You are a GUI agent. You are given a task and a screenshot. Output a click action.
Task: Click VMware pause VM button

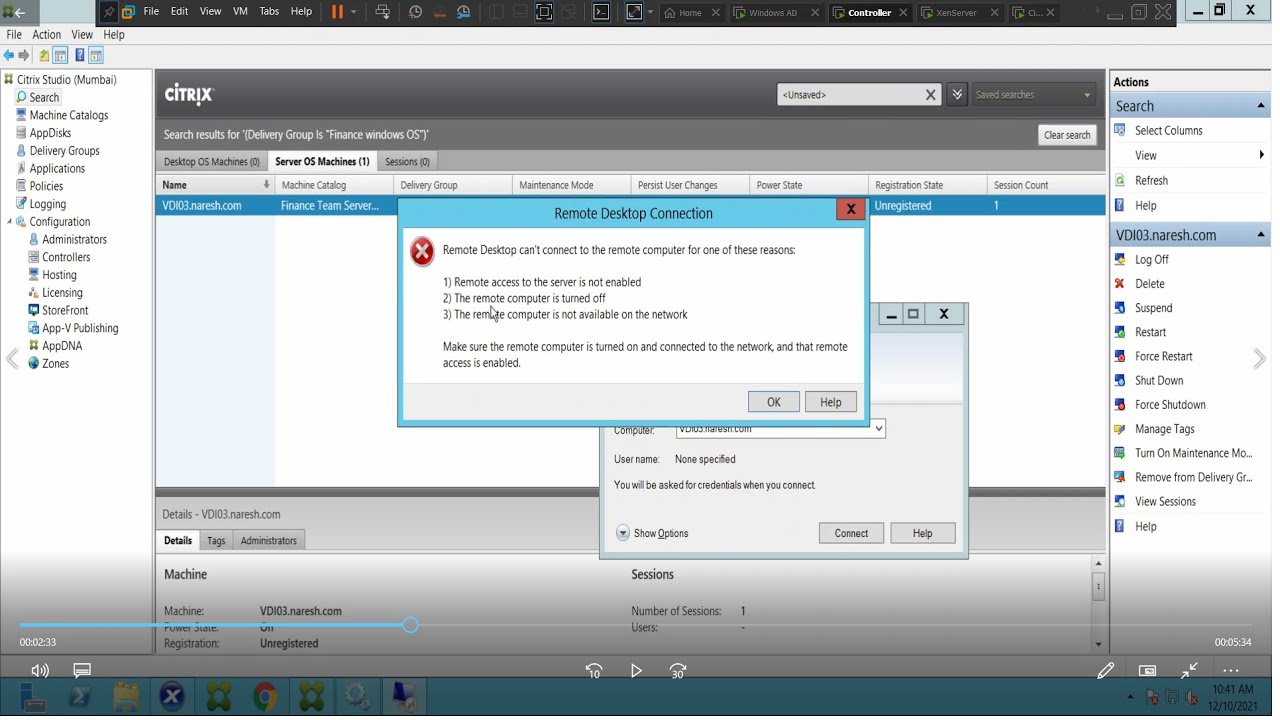(337, 12)
